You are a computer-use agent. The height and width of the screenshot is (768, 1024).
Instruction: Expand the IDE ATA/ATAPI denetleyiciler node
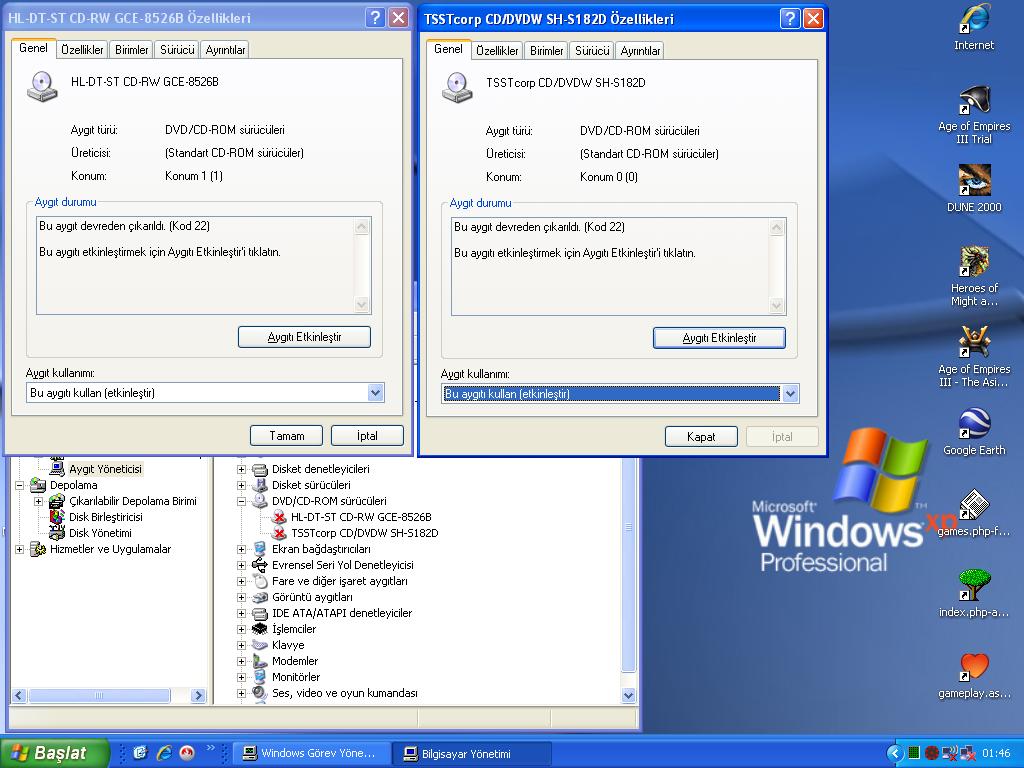[241, 613]
